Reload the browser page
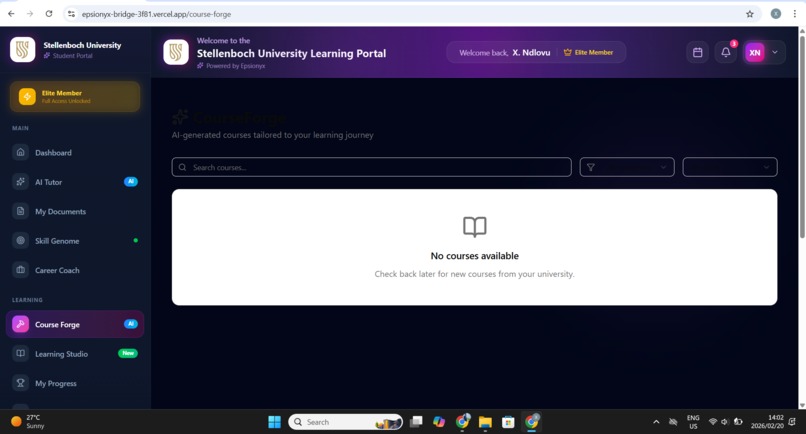The width and height of the screenshot is (806, 434). (x=49, y=14)
